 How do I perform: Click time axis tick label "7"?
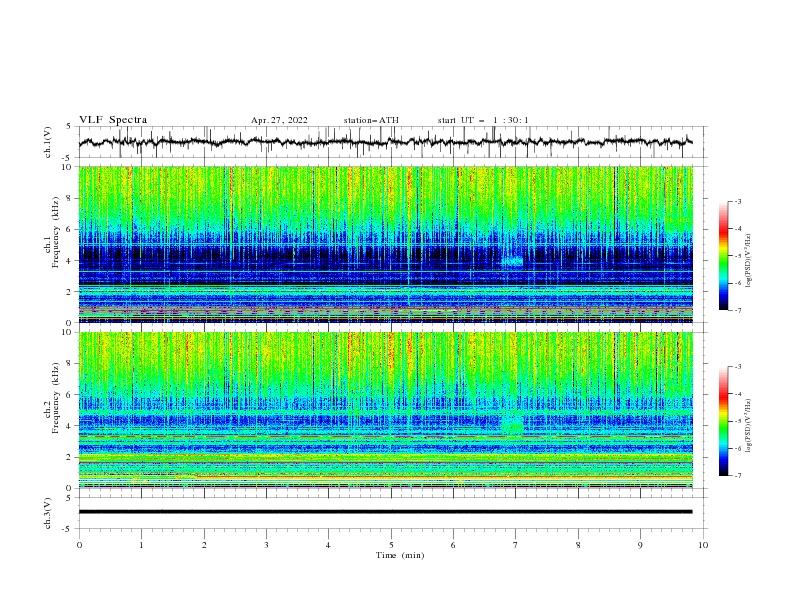click(x=516, y=545)
